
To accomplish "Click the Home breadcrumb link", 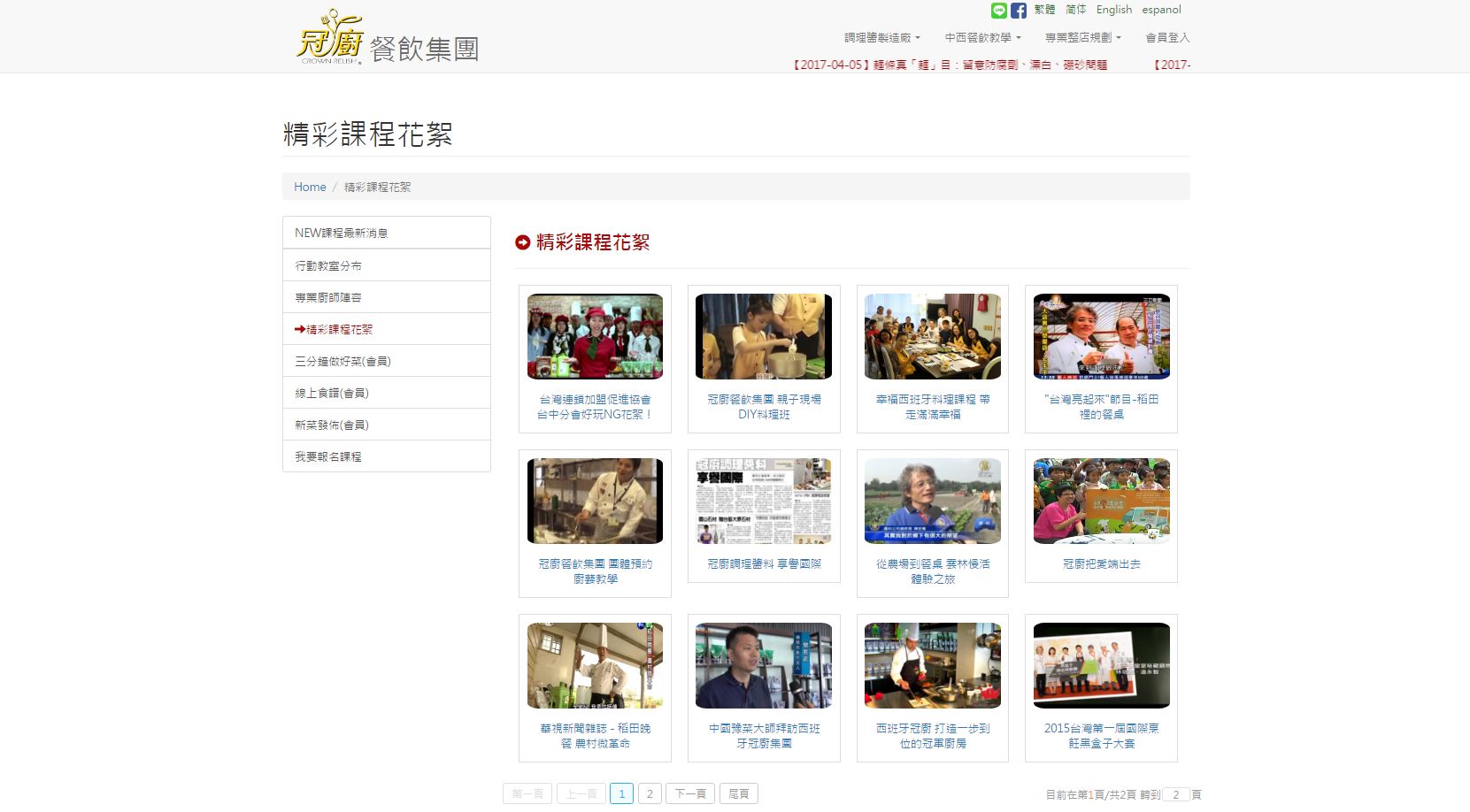I will [x=310, y=187].
